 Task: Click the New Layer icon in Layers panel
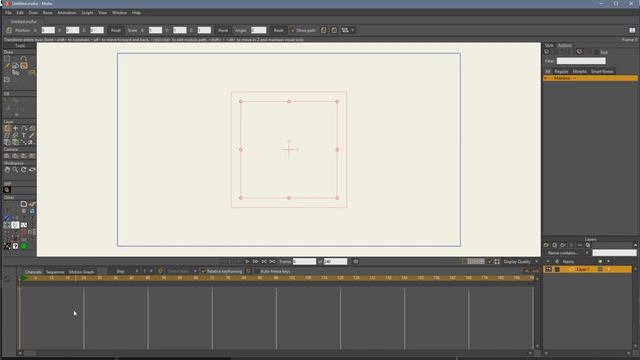[546, 245]
